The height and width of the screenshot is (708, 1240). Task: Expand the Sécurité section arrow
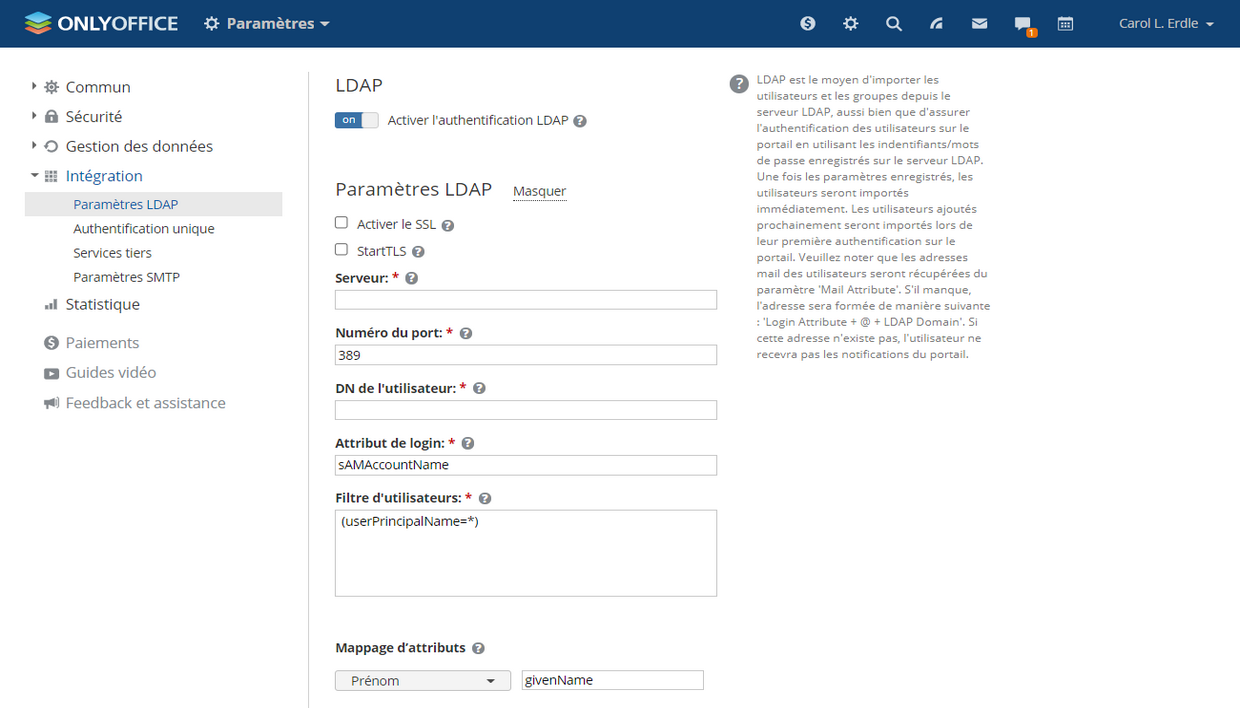point(34,116)
